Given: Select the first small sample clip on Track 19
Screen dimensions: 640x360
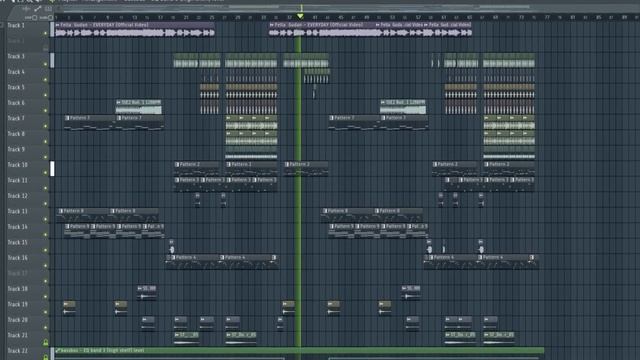Looking at the screenshot, I should coord(69,309).
